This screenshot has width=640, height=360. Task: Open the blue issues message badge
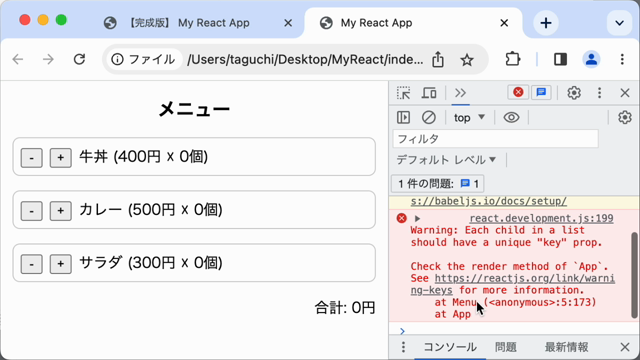pos(541,92)
